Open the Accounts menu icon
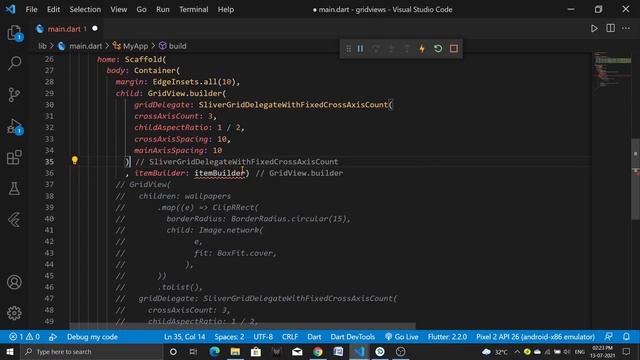 (x=14, y=282)
